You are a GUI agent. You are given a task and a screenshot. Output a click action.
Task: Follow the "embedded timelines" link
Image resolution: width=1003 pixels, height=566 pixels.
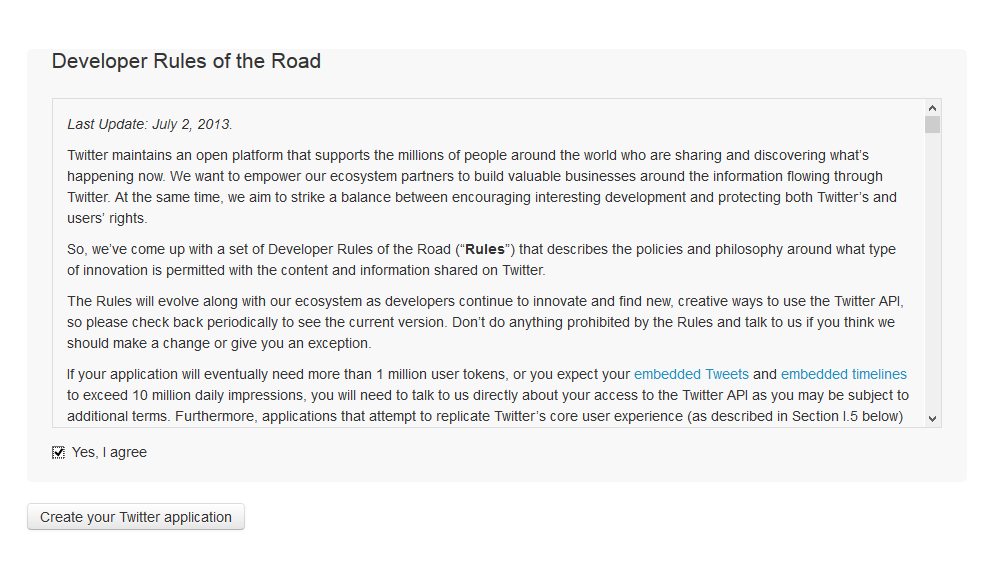pyautogui.click(x=843, y=375)
